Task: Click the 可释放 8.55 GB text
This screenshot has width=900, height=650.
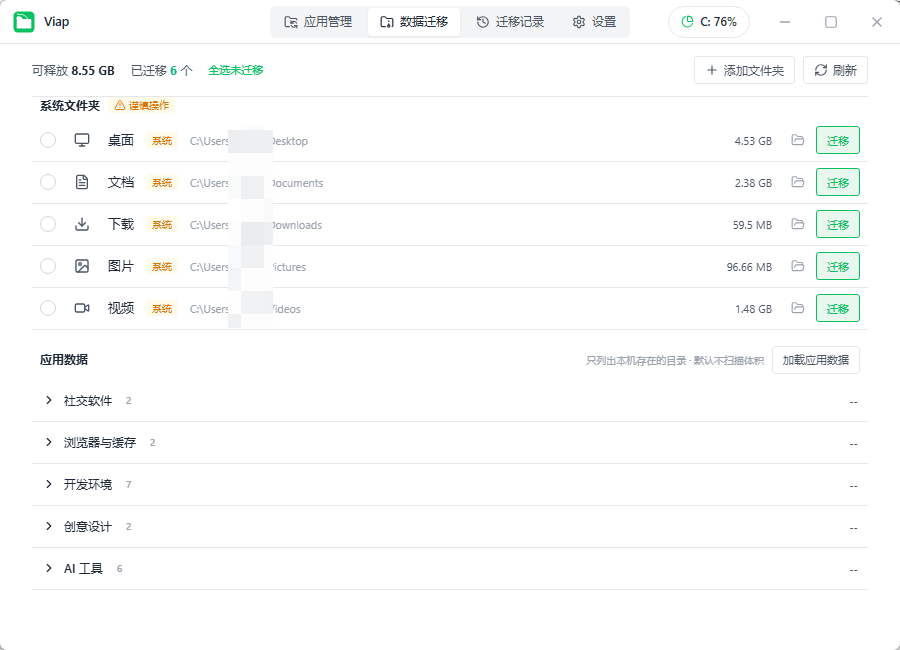Action: [73, 71]
